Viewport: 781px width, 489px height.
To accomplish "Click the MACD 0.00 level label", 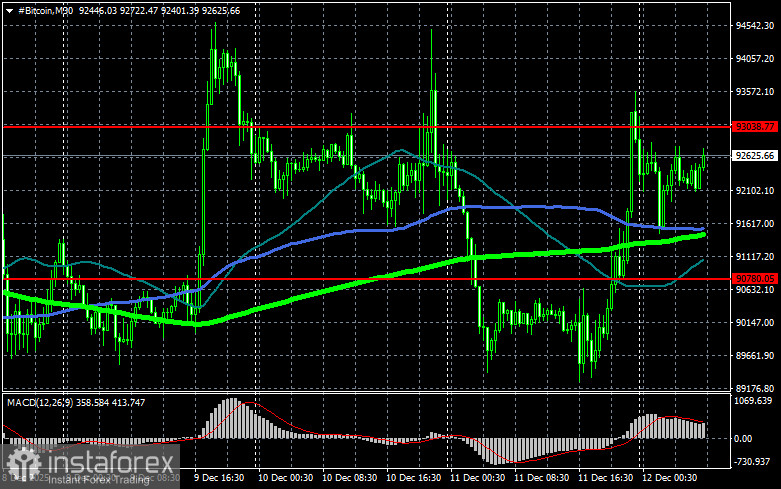I will [743, 439].
